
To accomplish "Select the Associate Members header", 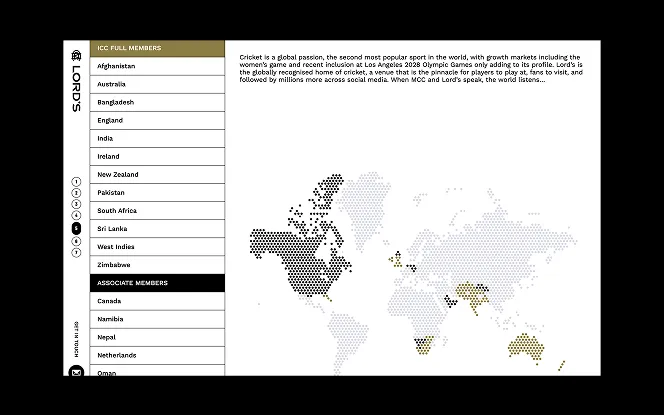I will click(157, 283).
